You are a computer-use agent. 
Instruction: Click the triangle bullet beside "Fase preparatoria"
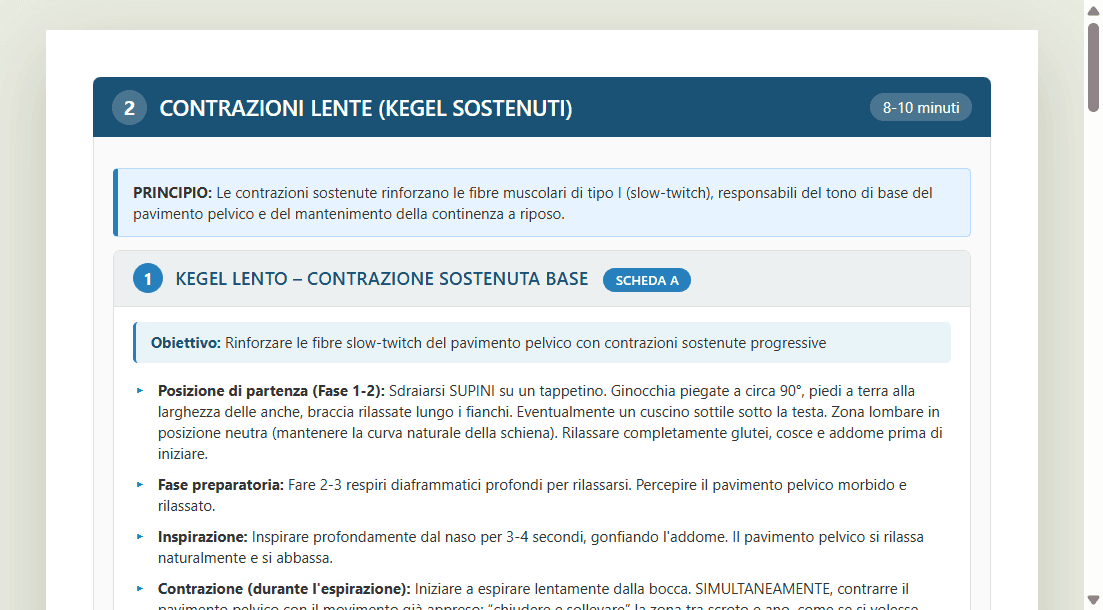pos(140,485)
